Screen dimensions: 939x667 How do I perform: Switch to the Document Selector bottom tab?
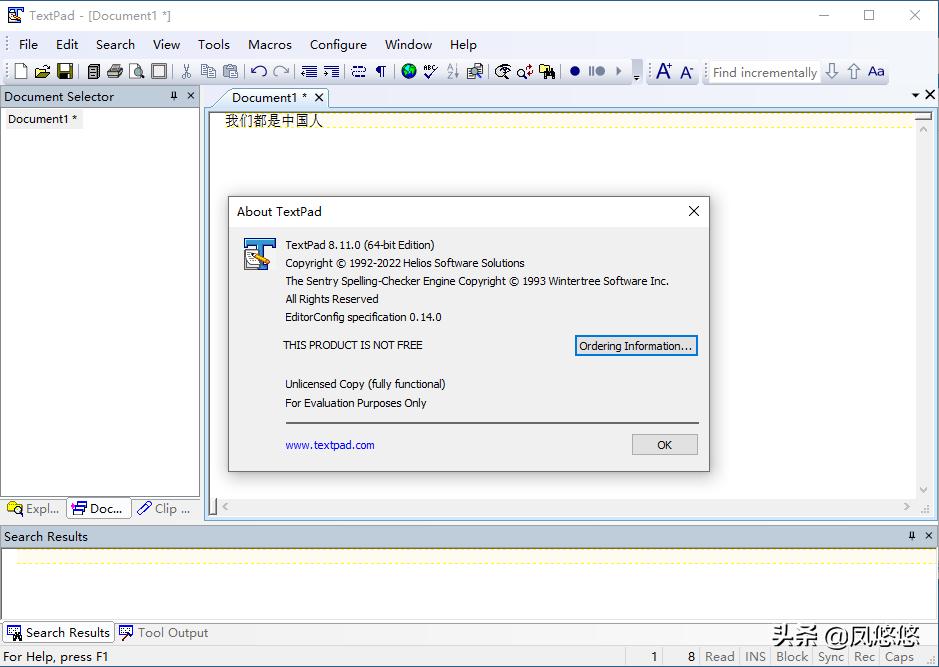(x=98, y=509)
